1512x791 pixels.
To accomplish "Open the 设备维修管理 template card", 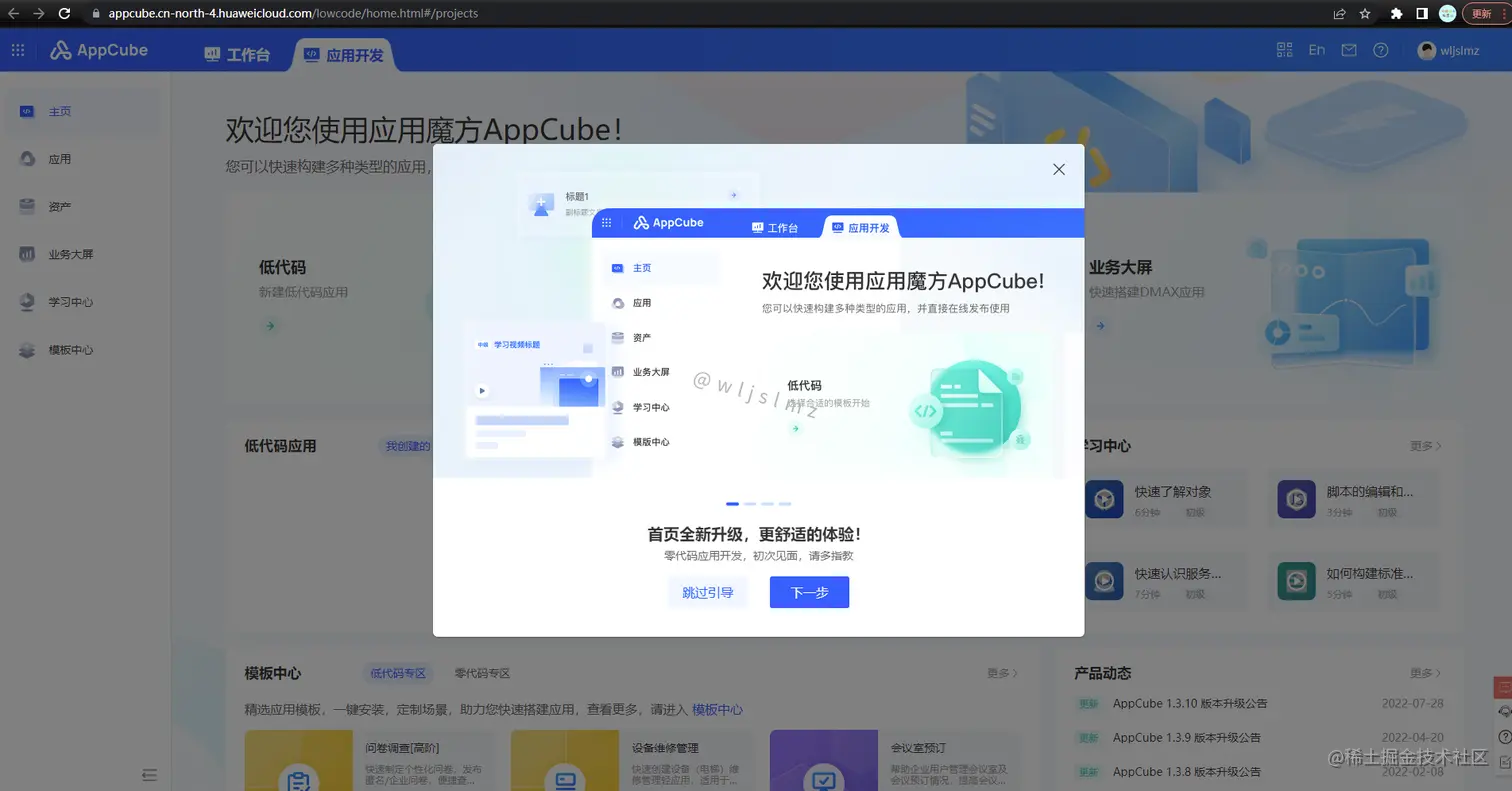I will click(x=632, y=760).
